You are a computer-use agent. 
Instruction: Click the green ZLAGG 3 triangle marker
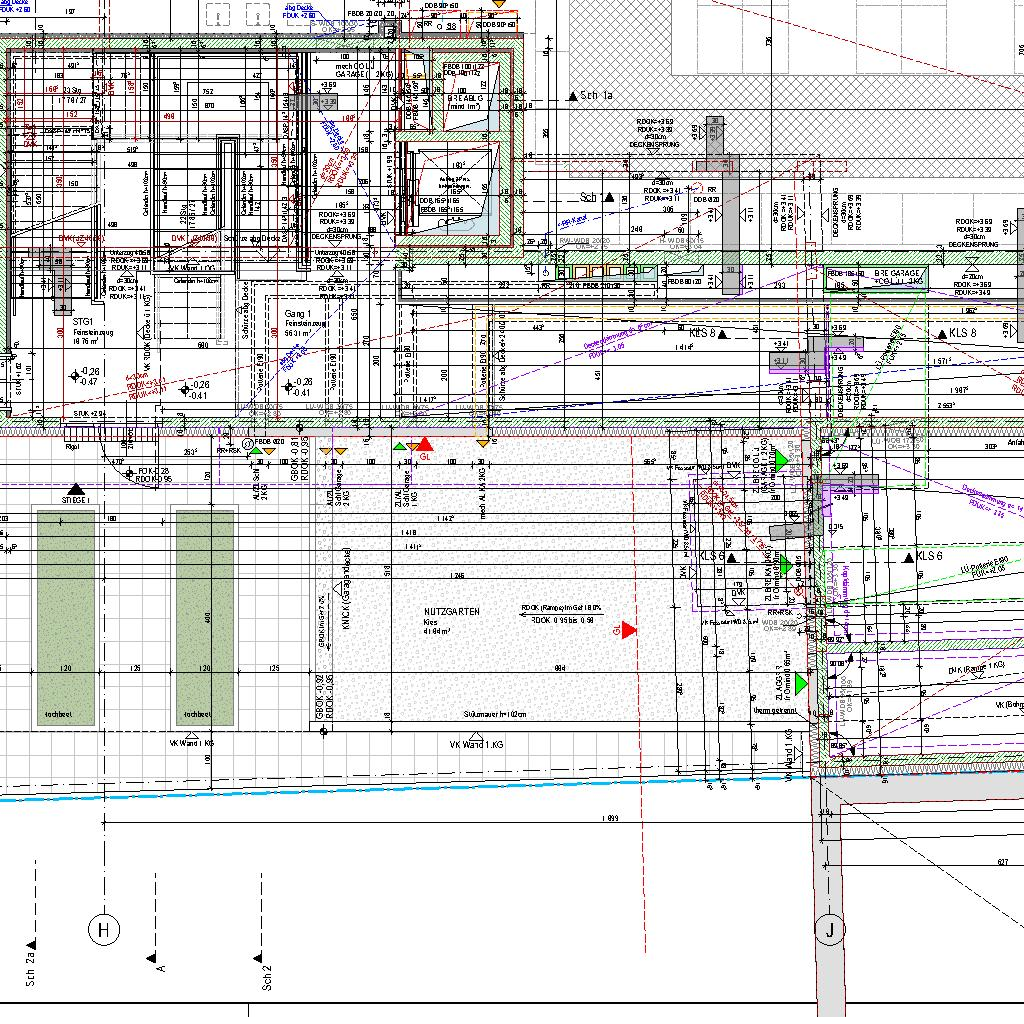pyautogui.click(x=801, y=685)
